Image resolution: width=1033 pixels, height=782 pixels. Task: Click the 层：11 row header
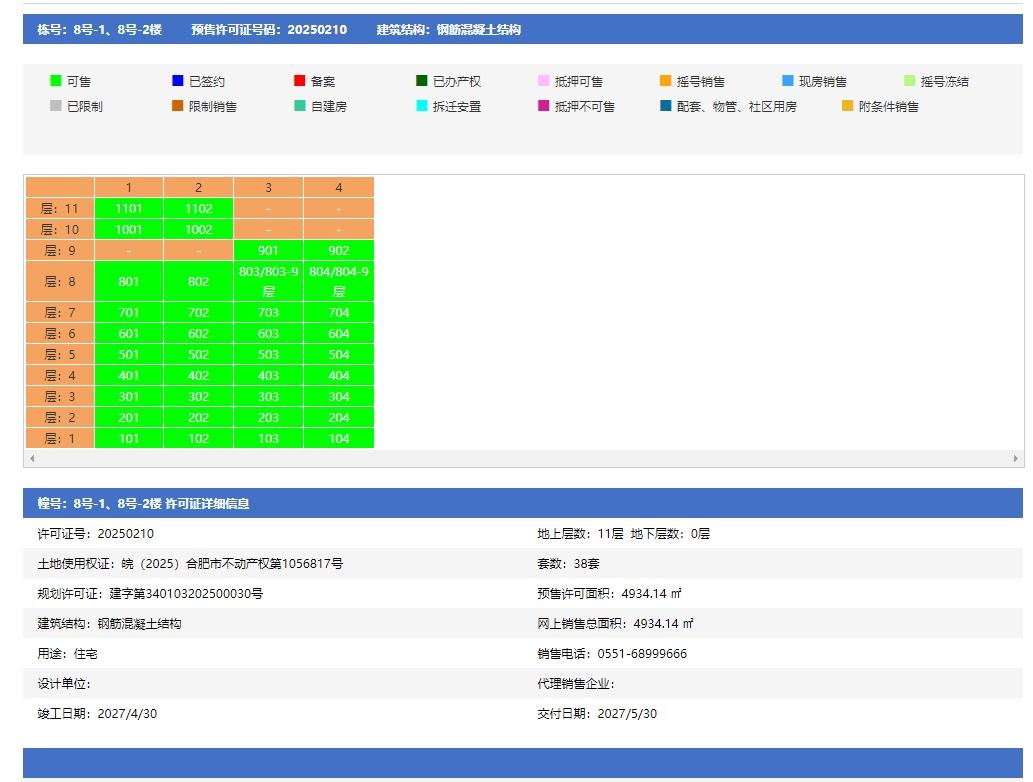pyautogui.click(x=60, y=208)
